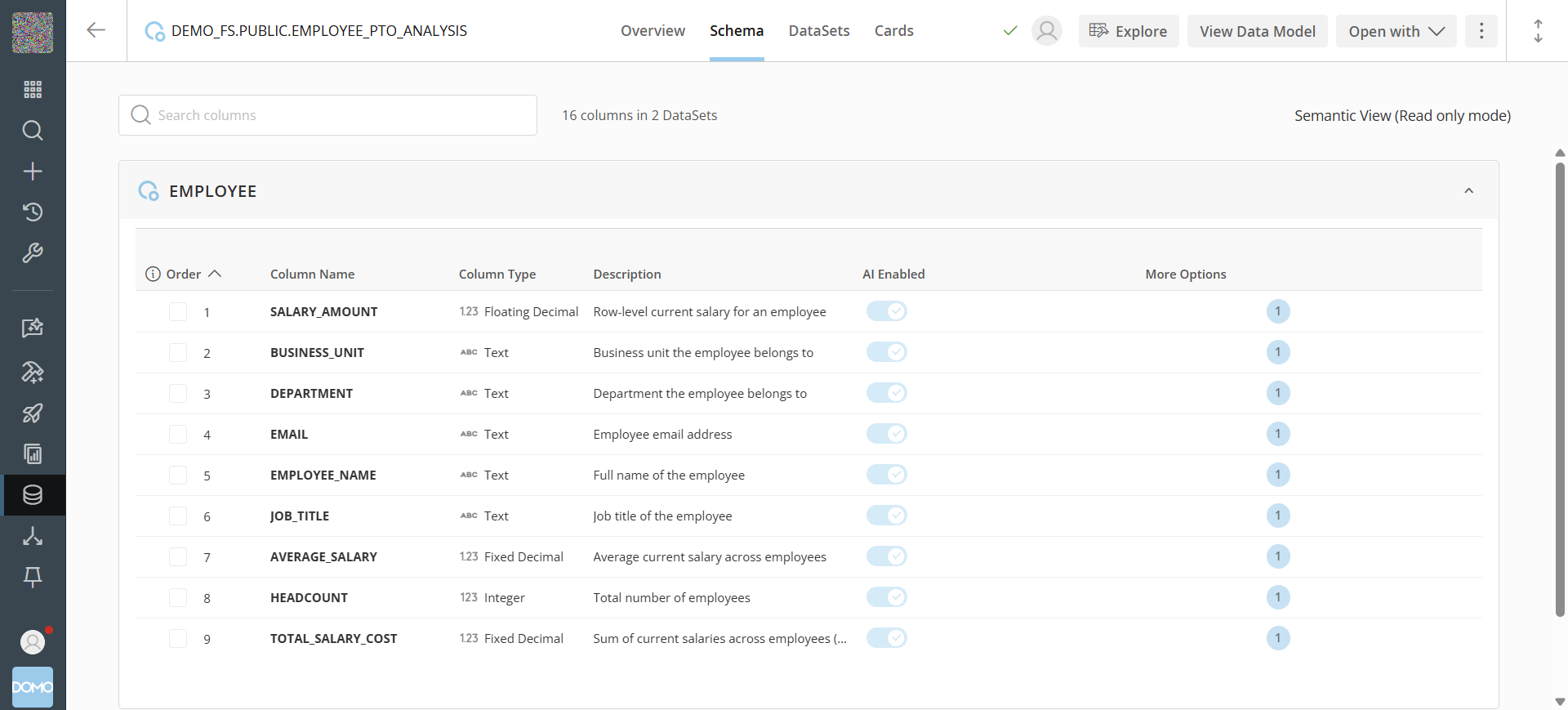Collapse the EMPLOYEE section chevron
This screenshot has width=1568, height=710.
[x=1468, y=190]
